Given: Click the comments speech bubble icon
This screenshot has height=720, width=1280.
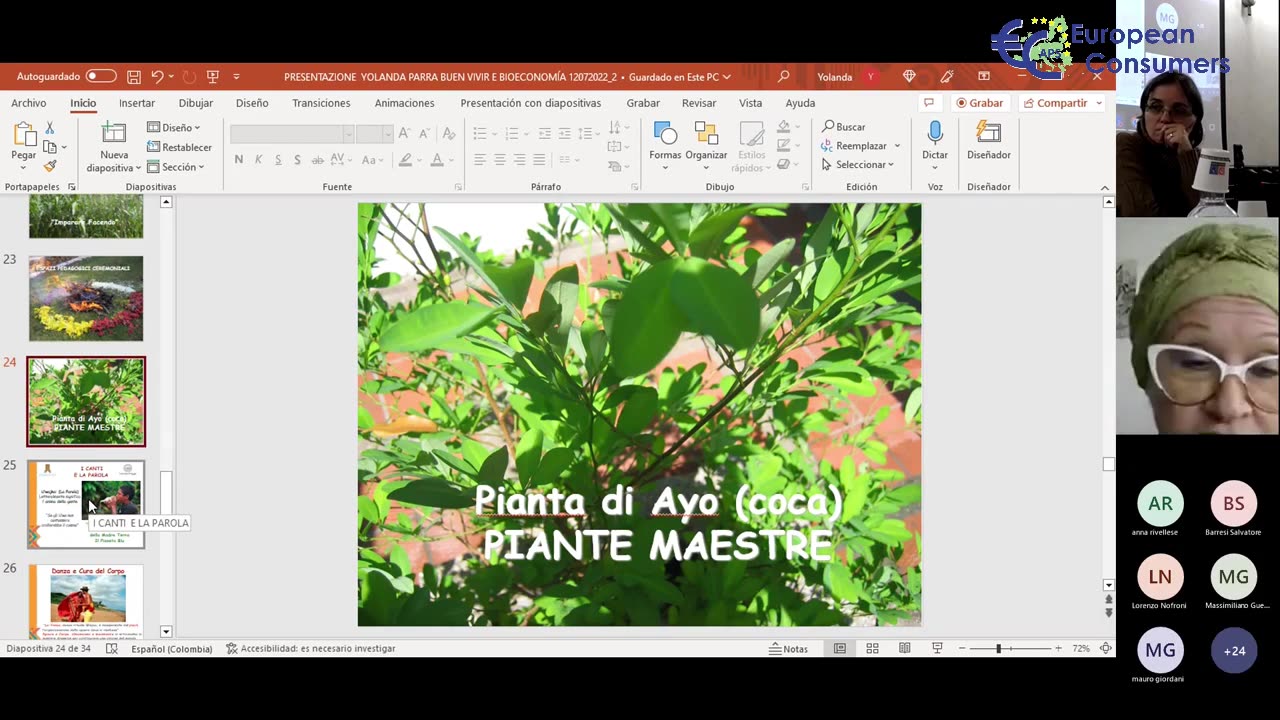Looking at the screenshot, I should coord(929,103).
